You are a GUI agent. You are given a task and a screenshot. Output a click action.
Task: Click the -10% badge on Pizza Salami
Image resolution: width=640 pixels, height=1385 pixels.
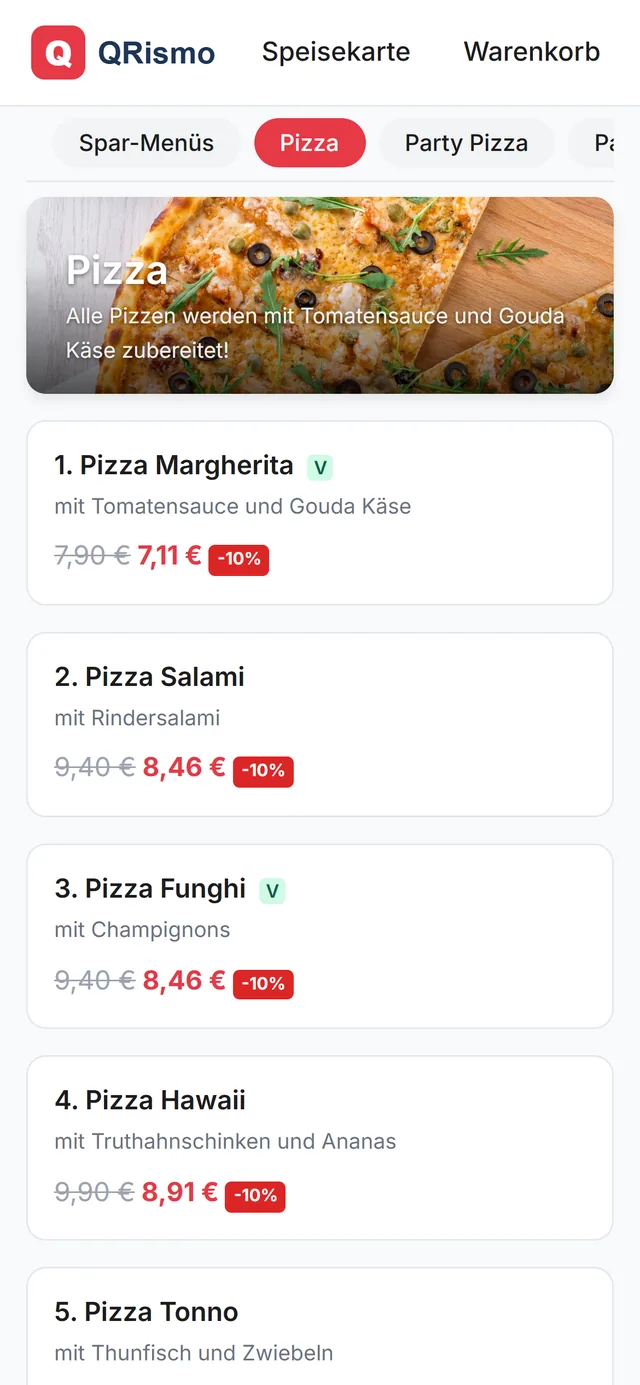tap(263, 771)
